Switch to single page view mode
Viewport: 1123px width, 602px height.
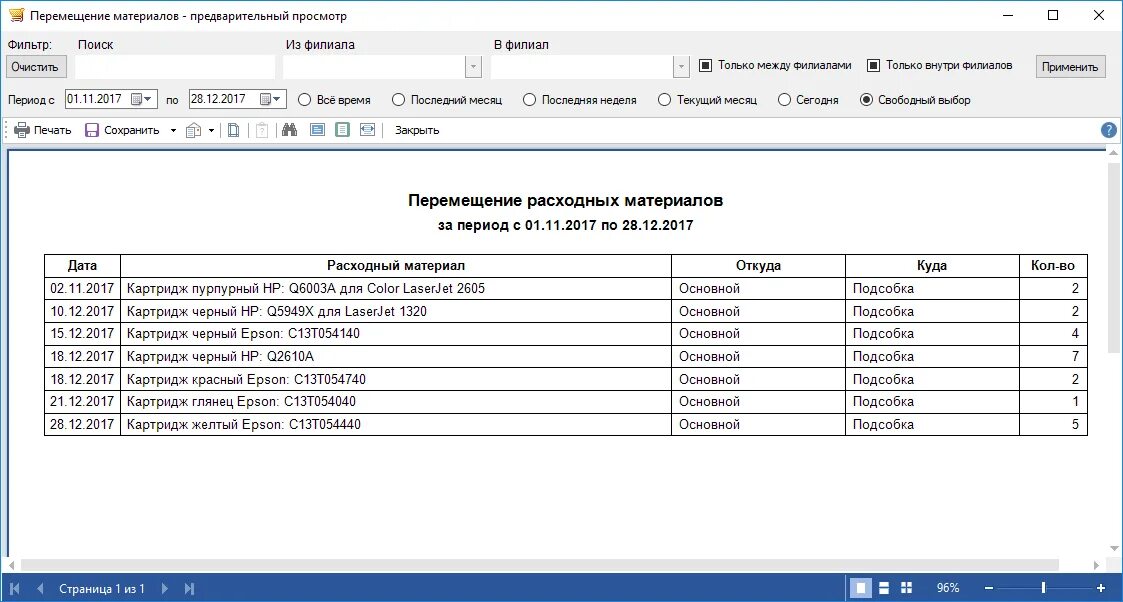[x=861, y=588]
